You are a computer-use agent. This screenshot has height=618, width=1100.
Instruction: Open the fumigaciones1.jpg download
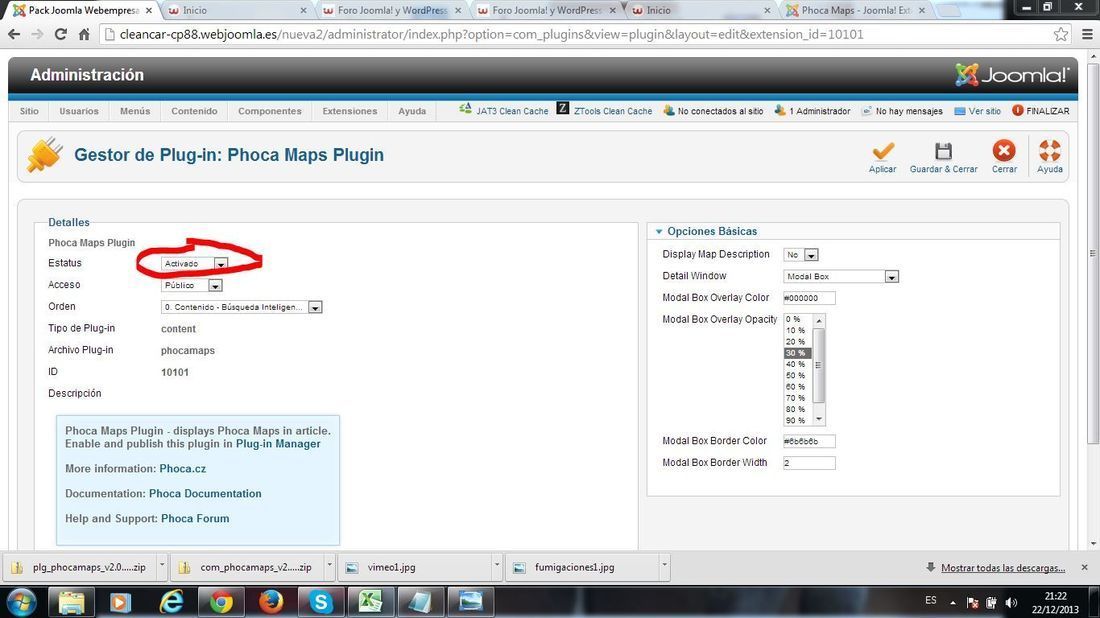[584, 567]
